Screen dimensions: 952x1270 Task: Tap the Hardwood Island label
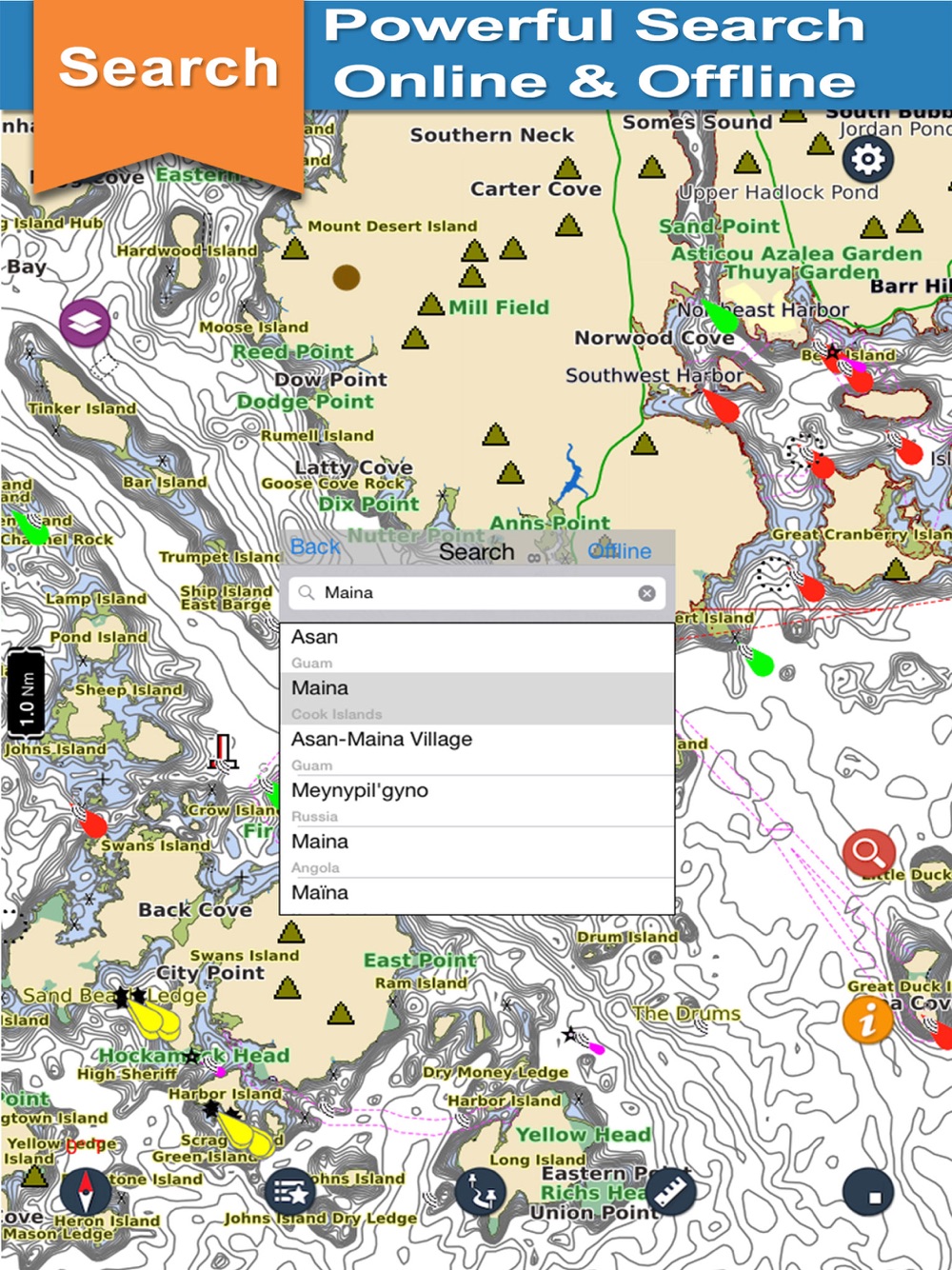187,250
